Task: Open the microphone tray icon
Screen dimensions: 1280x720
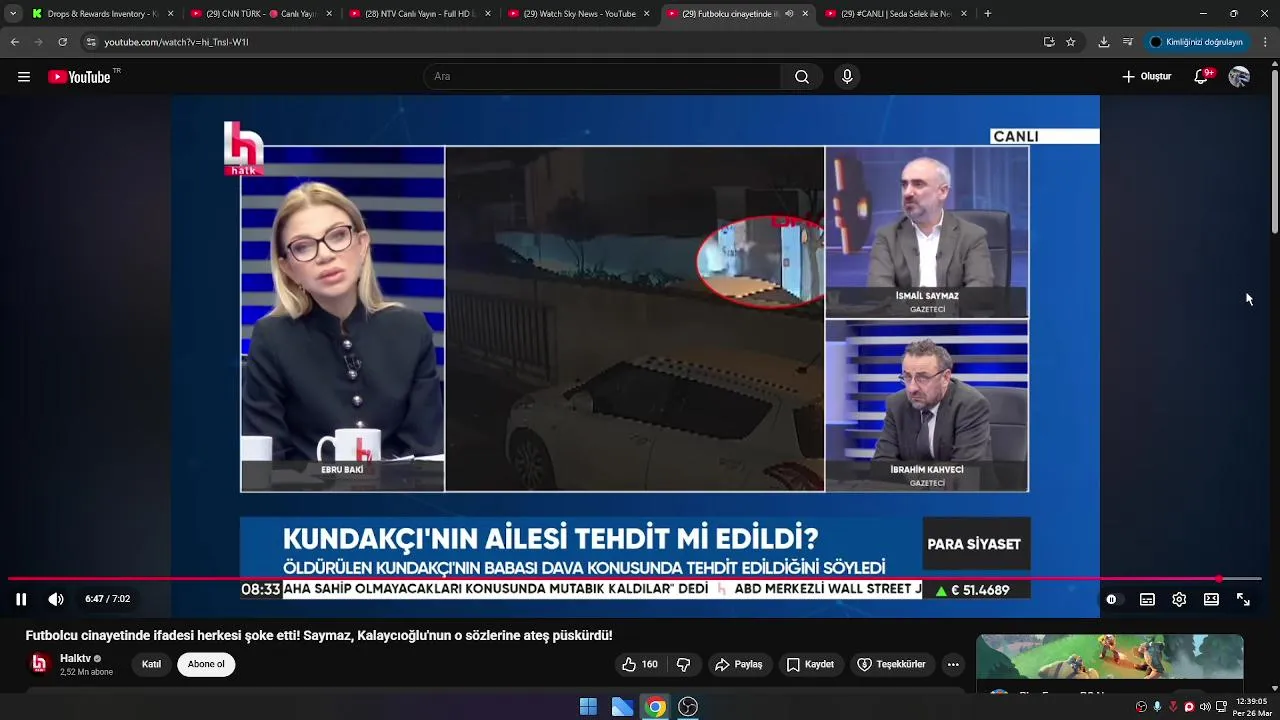Action: (x=1157, y=707)
